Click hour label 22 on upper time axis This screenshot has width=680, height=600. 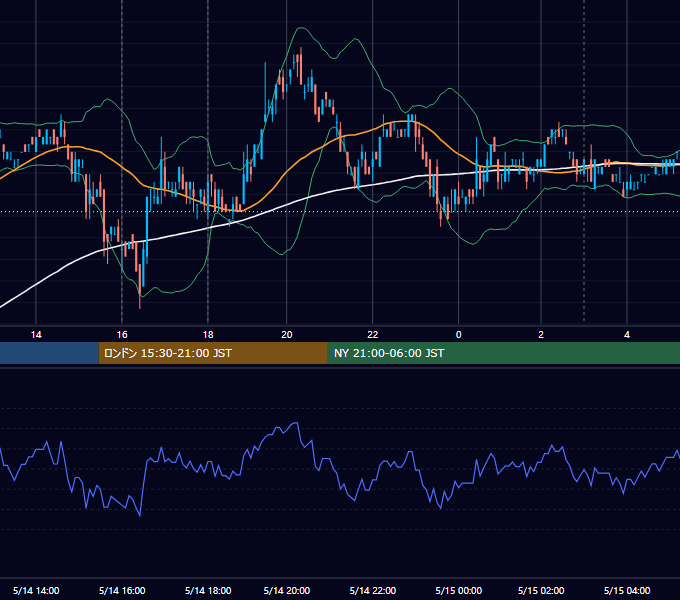pyautogui.click(x=373, y=335)
